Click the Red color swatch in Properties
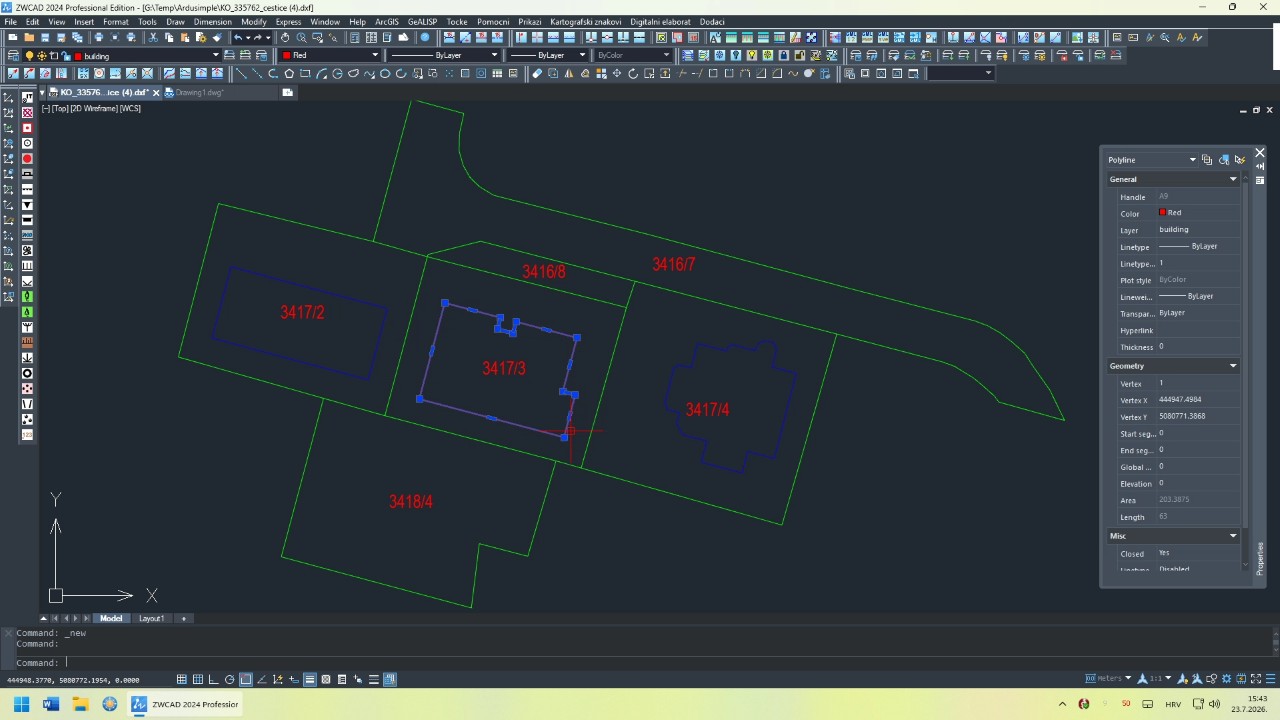 [1163, 213]
